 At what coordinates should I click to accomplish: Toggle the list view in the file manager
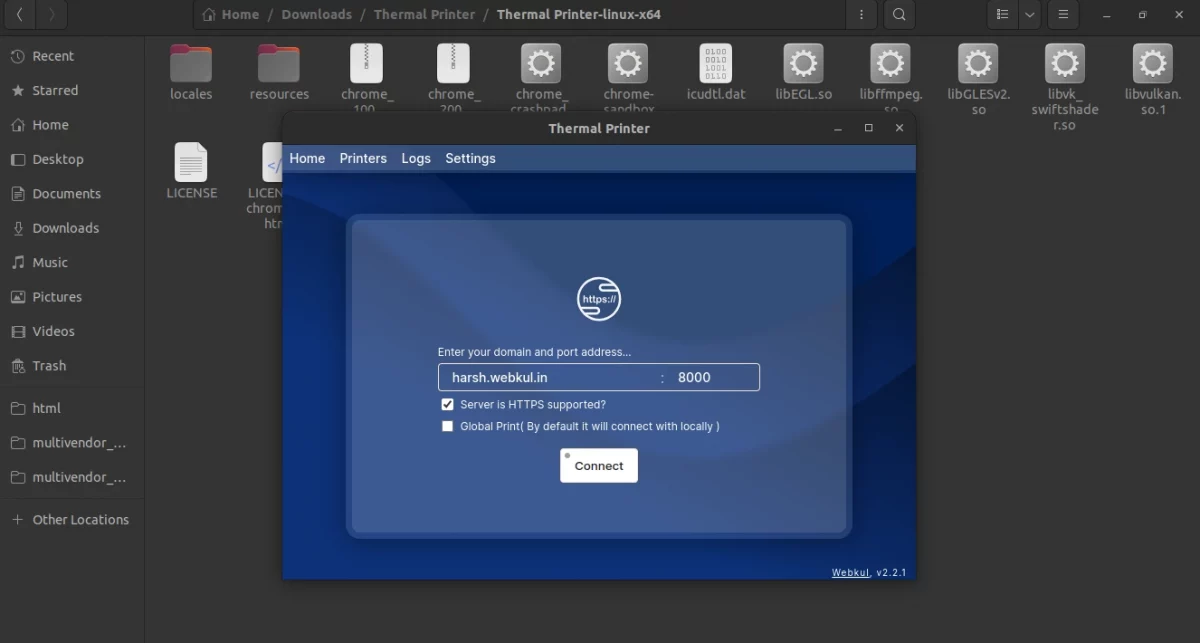pyautogui.click(x=1002, y=15)
